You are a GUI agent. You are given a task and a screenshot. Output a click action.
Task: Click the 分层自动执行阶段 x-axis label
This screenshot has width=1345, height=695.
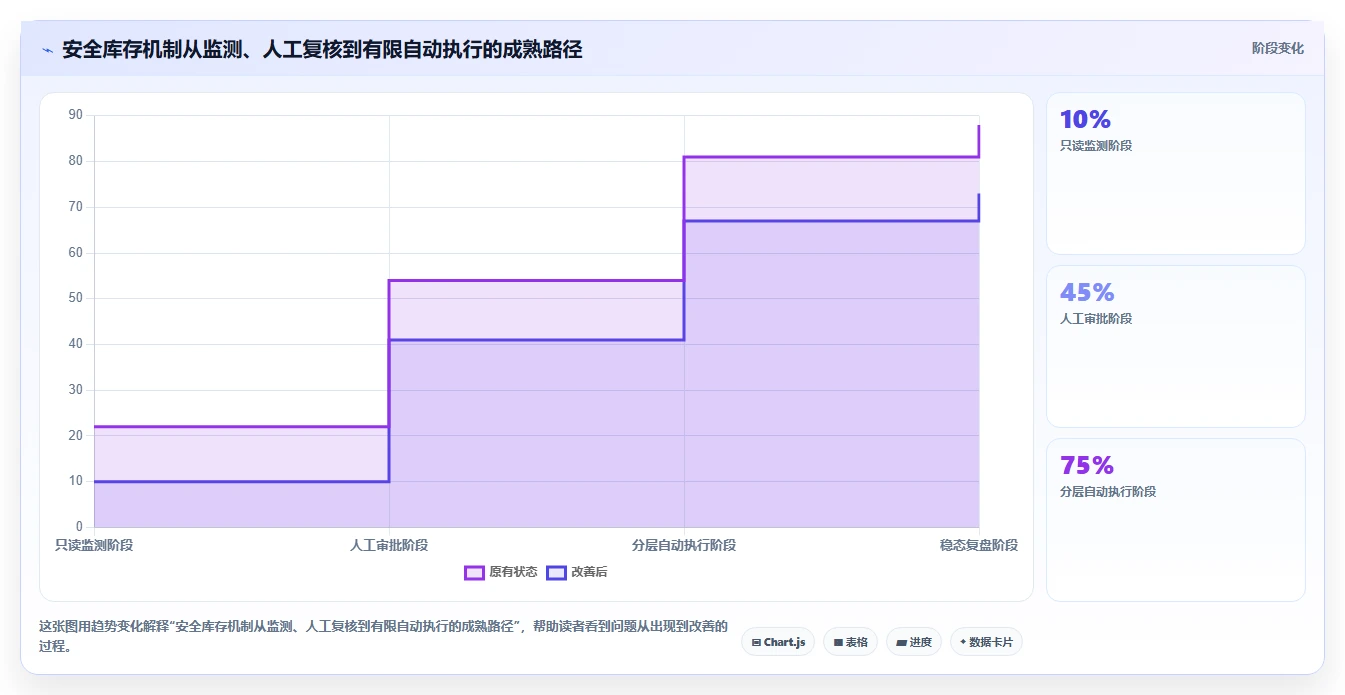[684, 545]
